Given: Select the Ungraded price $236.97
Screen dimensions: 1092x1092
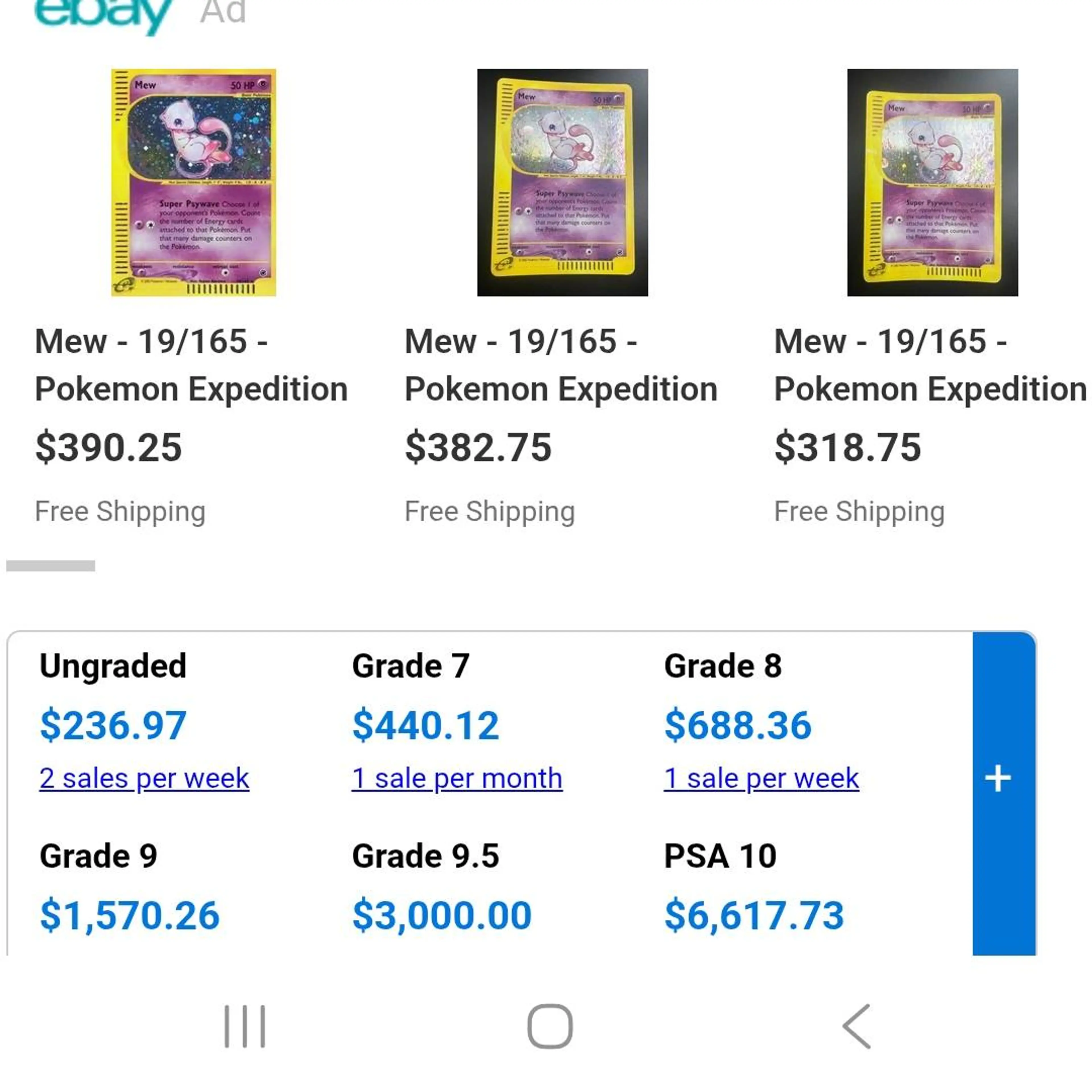Looking at the screenshot, I should [113, 725].
